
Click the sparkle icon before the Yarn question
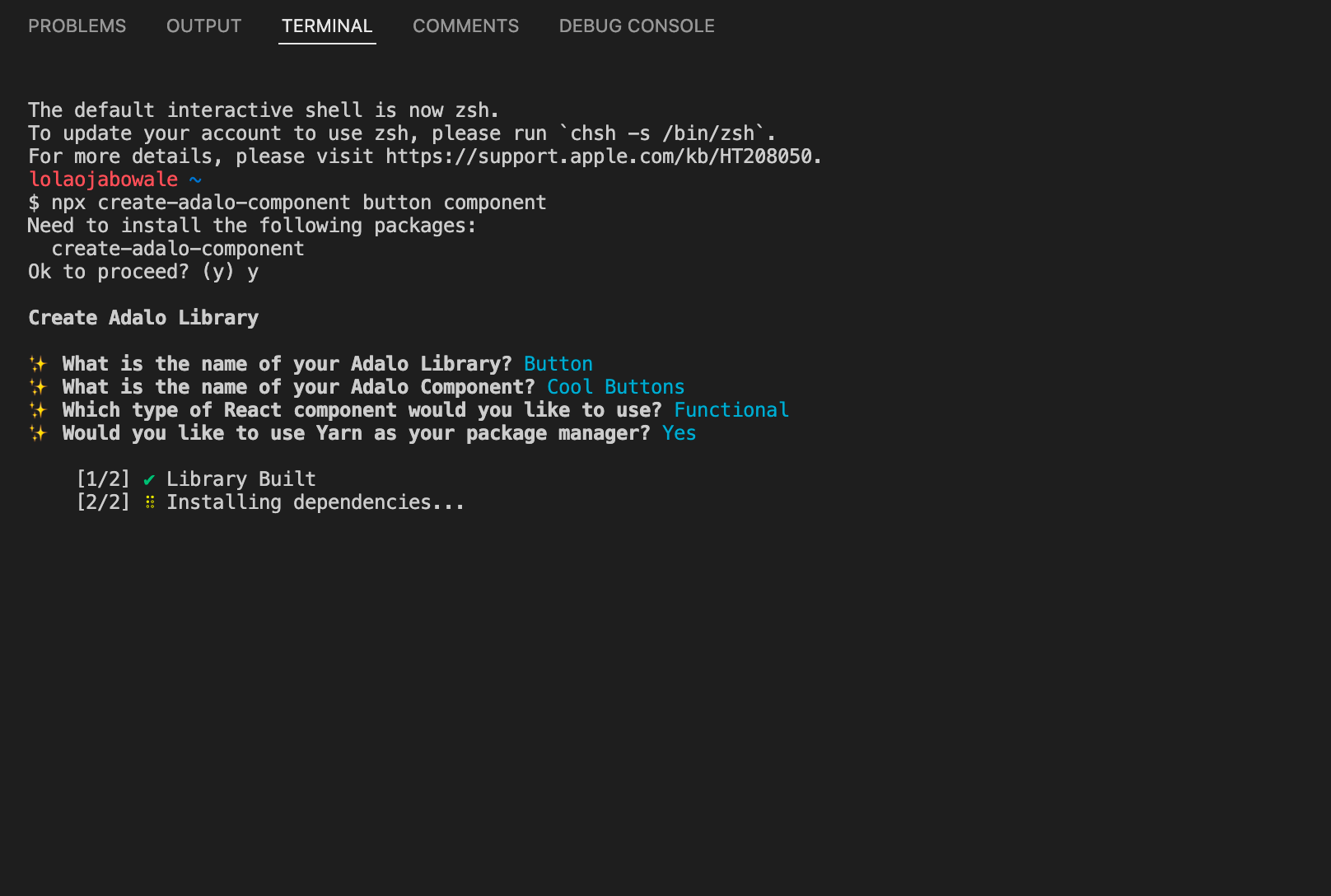(38, 433)
